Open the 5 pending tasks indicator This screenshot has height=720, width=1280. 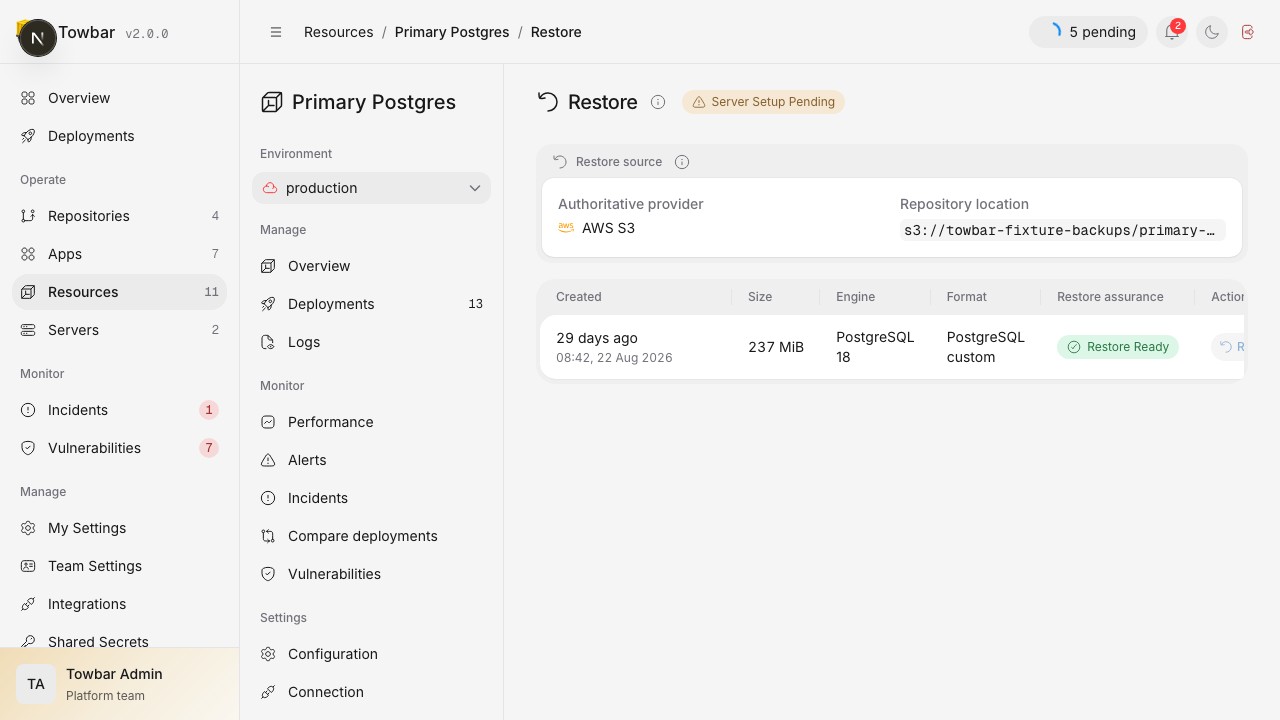pyautogui.click(x=1088, y=32)
